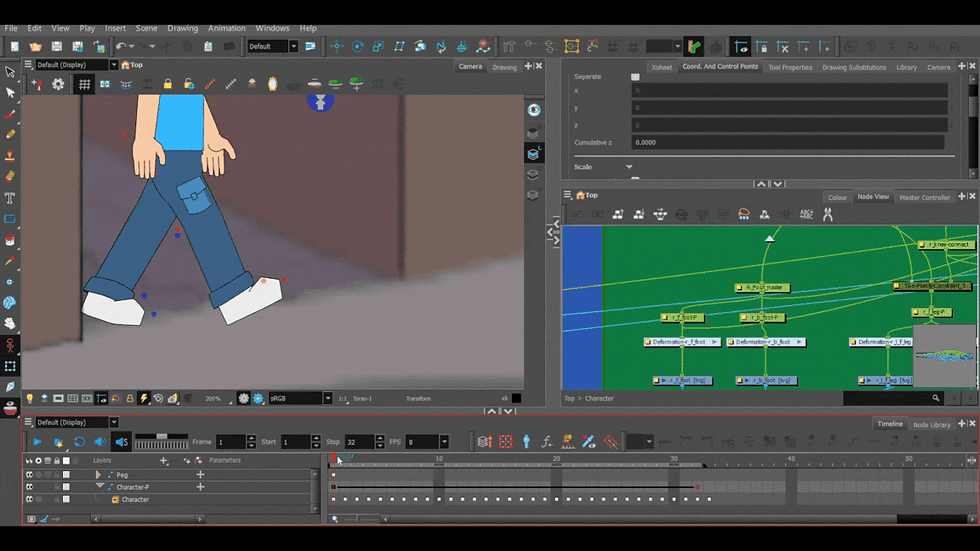Click the magnifier icon in Node View search
Image resolution: width=980 pixels, height=551 pixels.
point(936,398)
